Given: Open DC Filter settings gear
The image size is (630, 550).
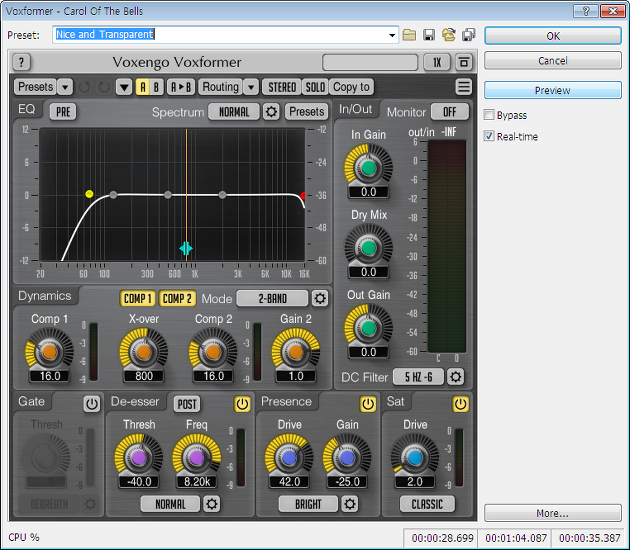Looking at the screenshot, I should (x=456, y=377).
